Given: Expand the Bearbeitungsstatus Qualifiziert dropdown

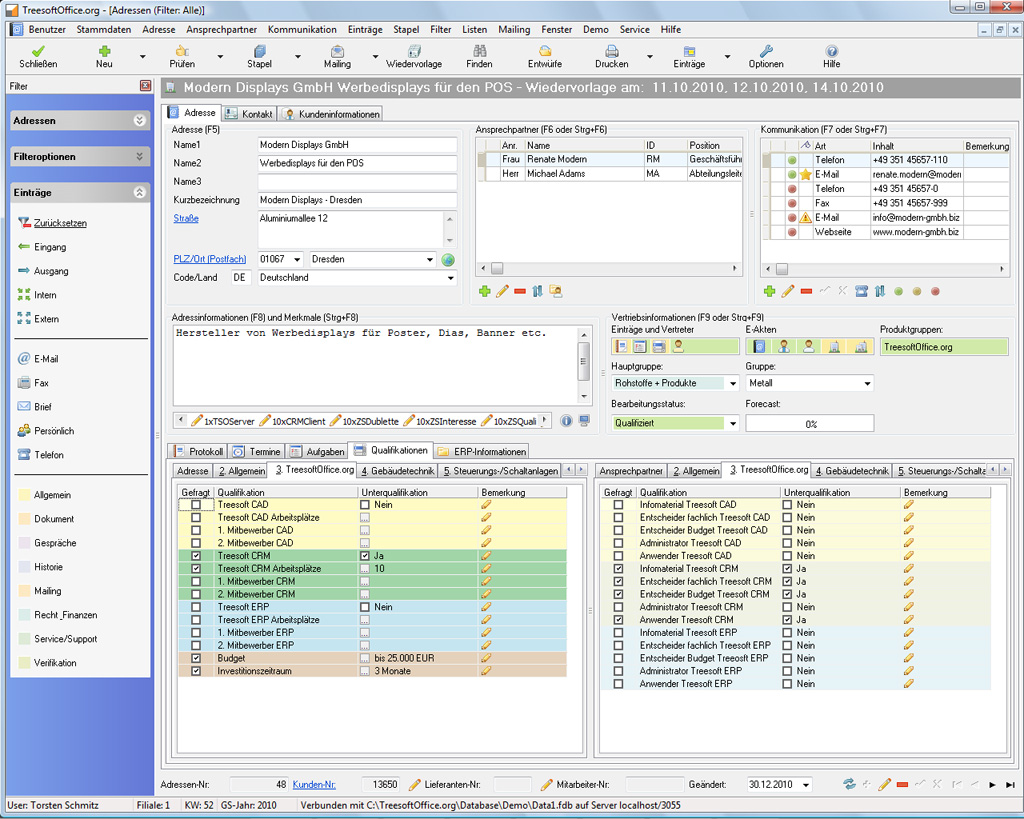Looking at the screenshot, I should (x=733, y=423).
